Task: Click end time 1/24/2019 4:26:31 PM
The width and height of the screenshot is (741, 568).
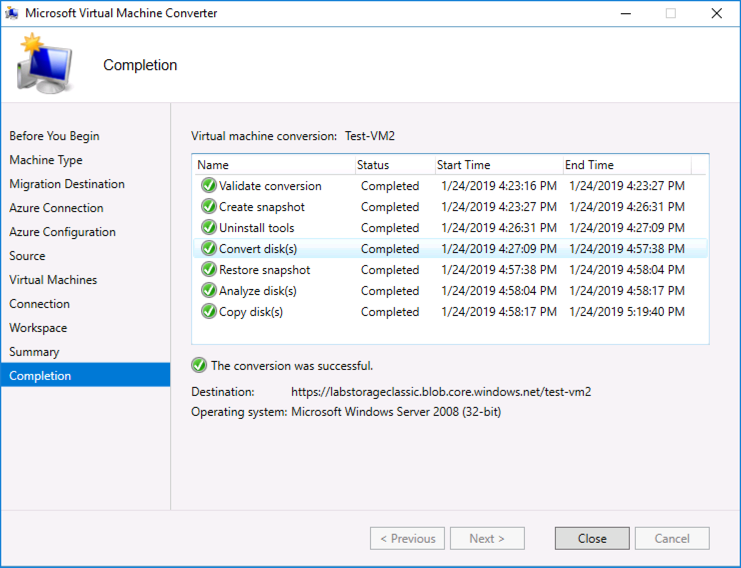Action: click(x=627, y=207)
